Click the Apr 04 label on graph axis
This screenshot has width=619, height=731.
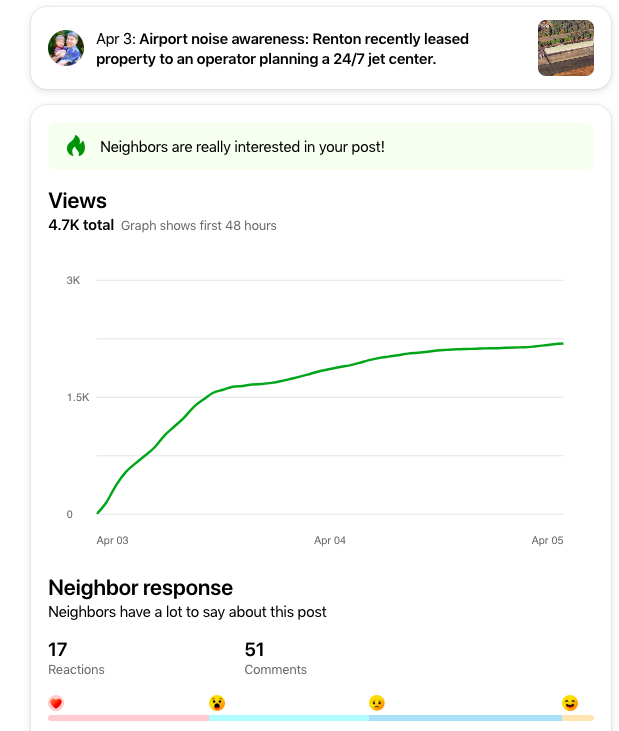click(329, 540)
